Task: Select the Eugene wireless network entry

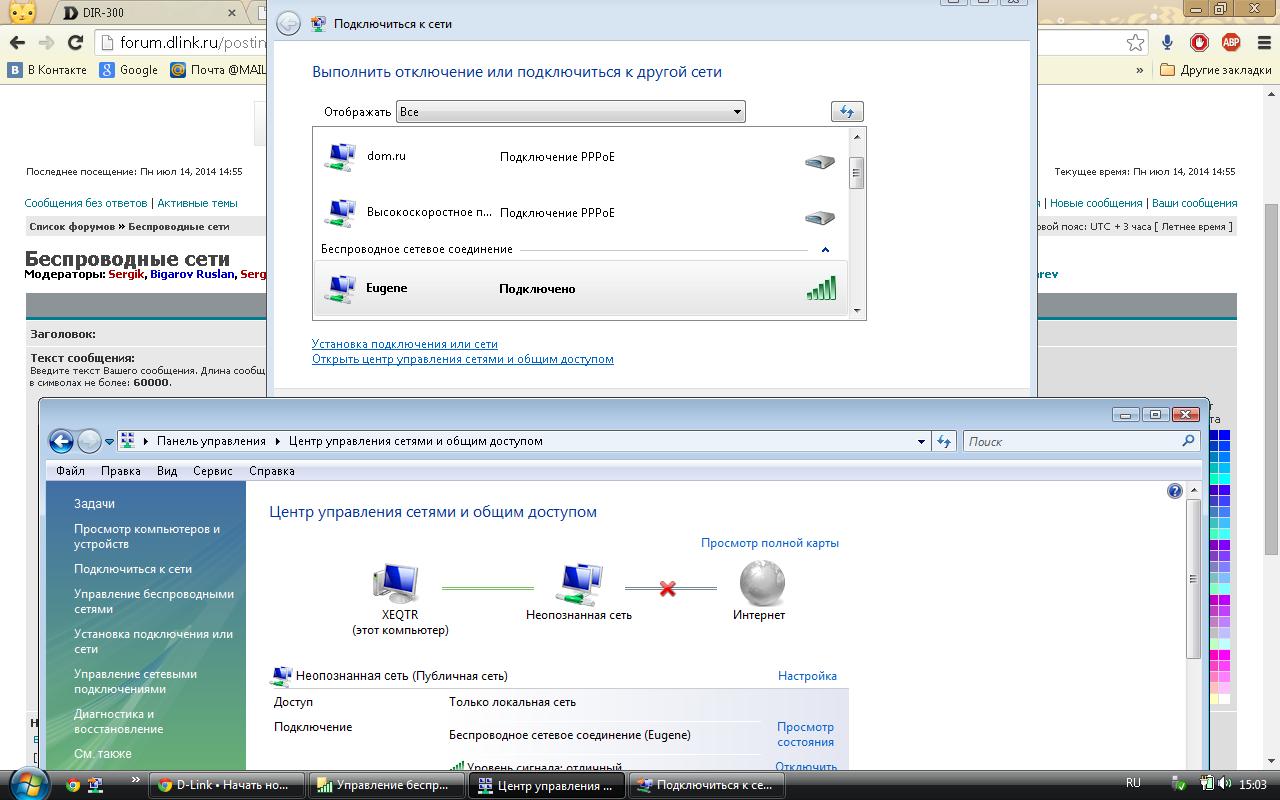Action: click(580, 288)
